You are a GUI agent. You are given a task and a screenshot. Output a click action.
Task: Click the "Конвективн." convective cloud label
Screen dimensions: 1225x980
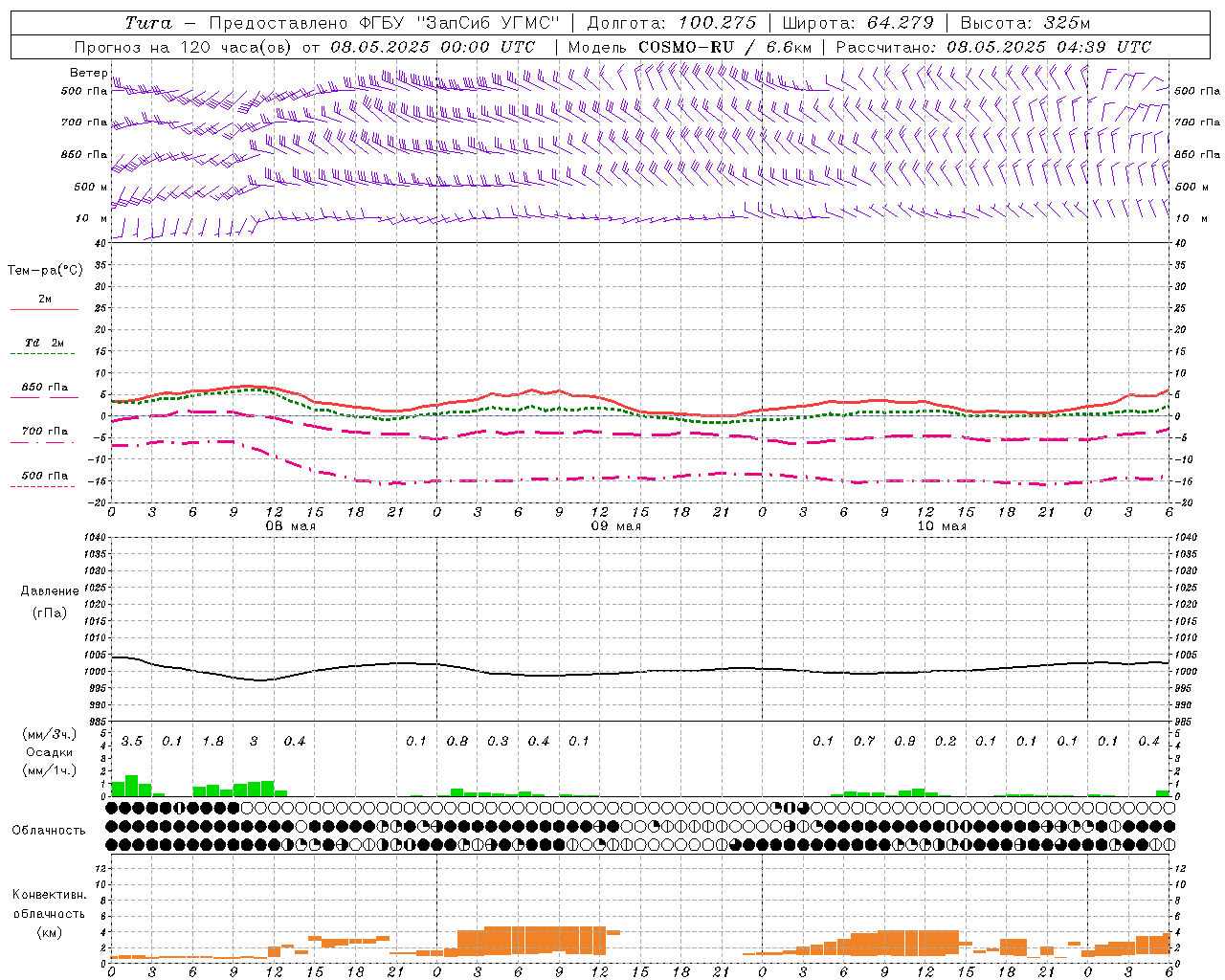50,895
